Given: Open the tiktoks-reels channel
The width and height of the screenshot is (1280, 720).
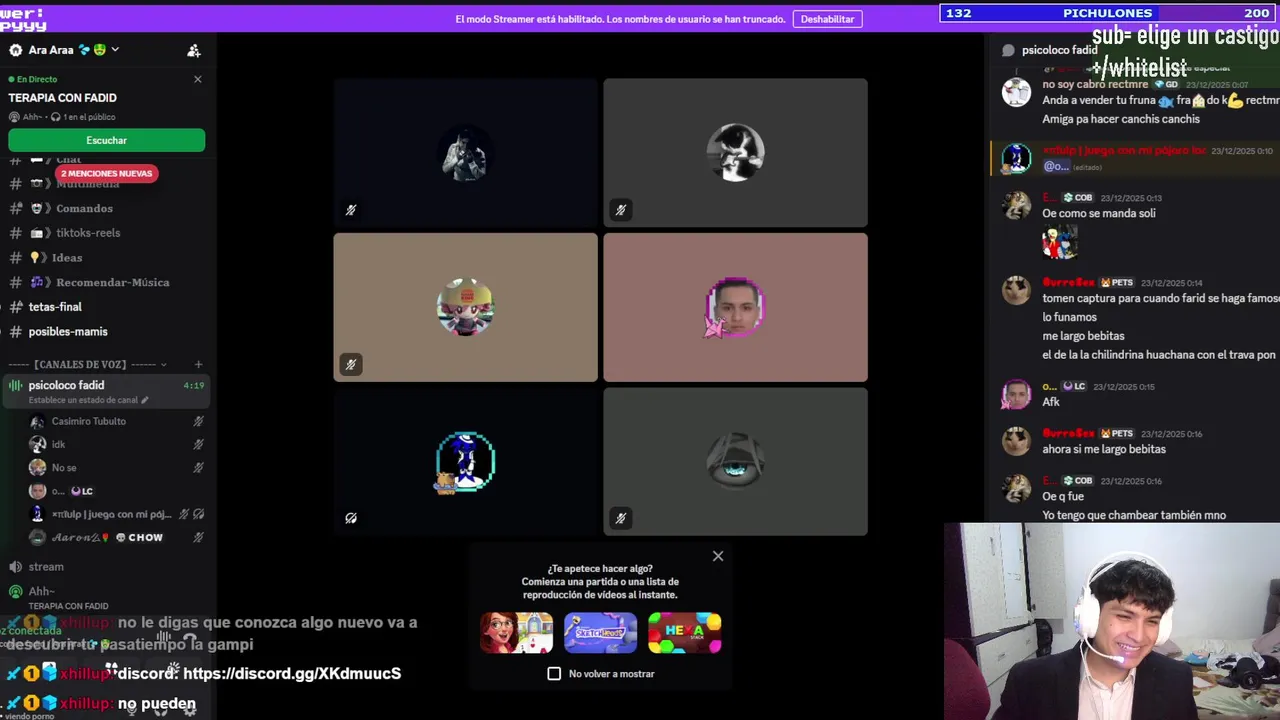Looking at the screenshot, I should (106, 233).
